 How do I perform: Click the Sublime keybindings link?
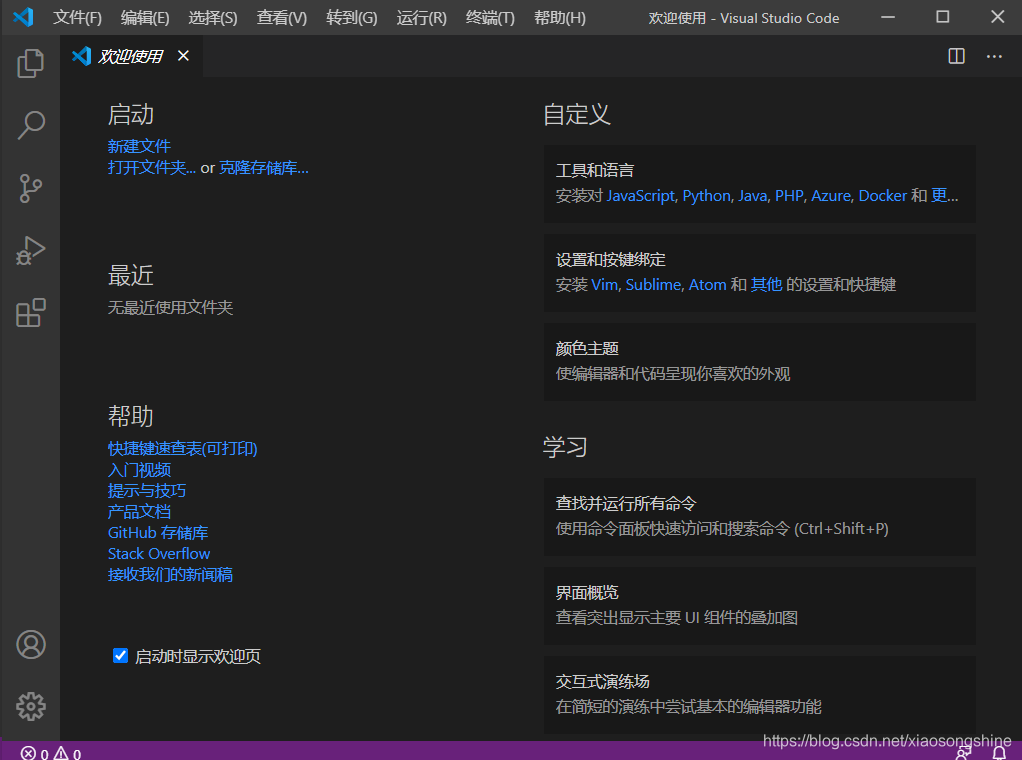(x=654, y=285)
